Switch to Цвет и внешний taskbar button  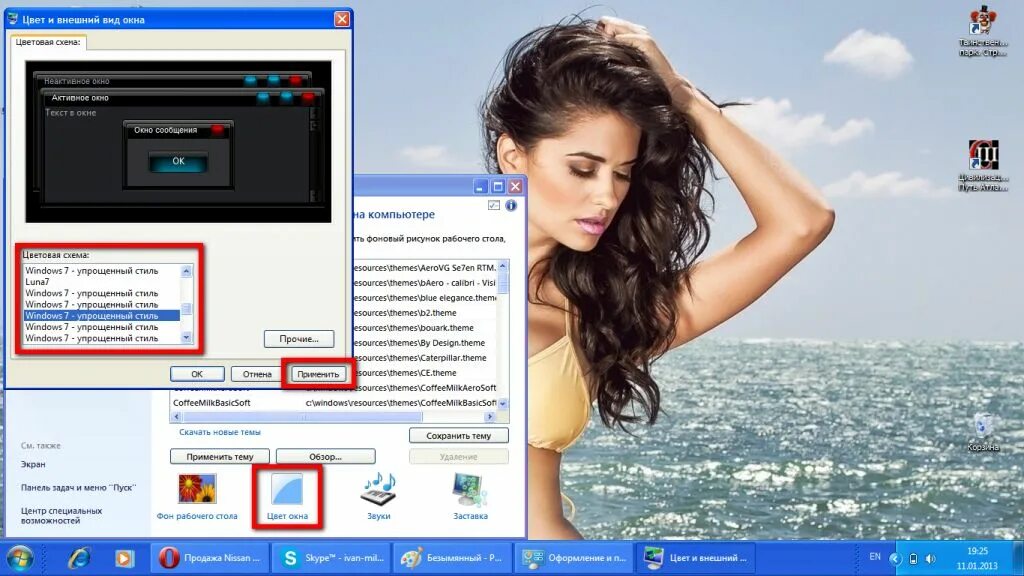[x=696, y=558]
